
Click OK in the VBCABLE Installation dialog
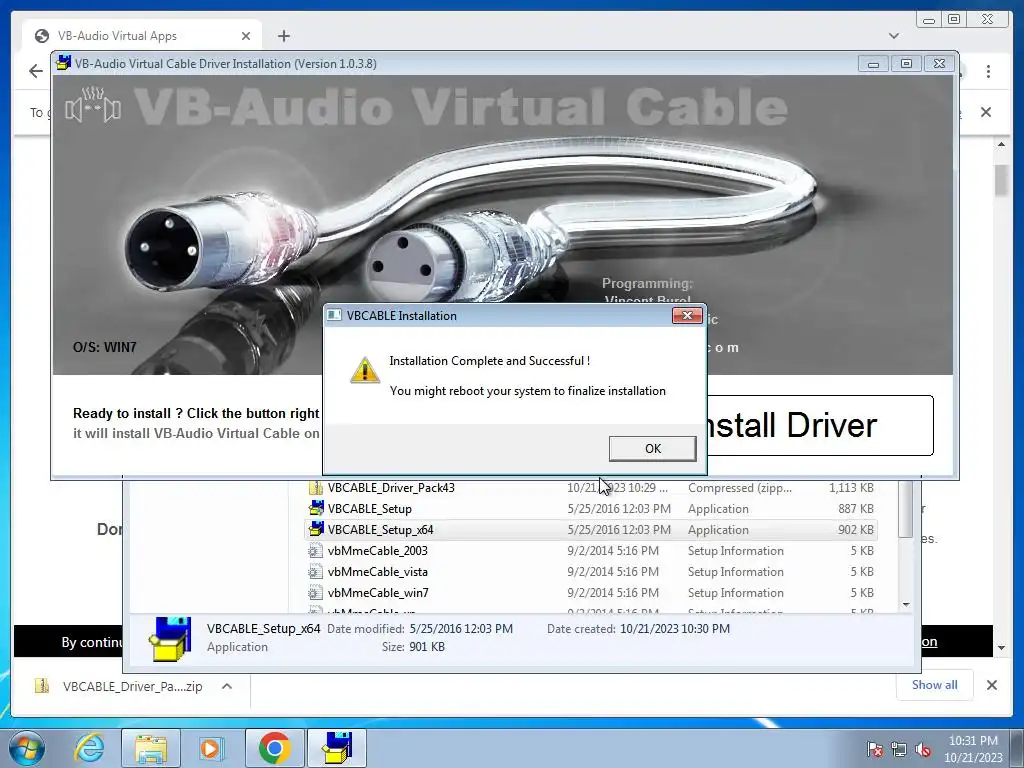pos(652,449)
